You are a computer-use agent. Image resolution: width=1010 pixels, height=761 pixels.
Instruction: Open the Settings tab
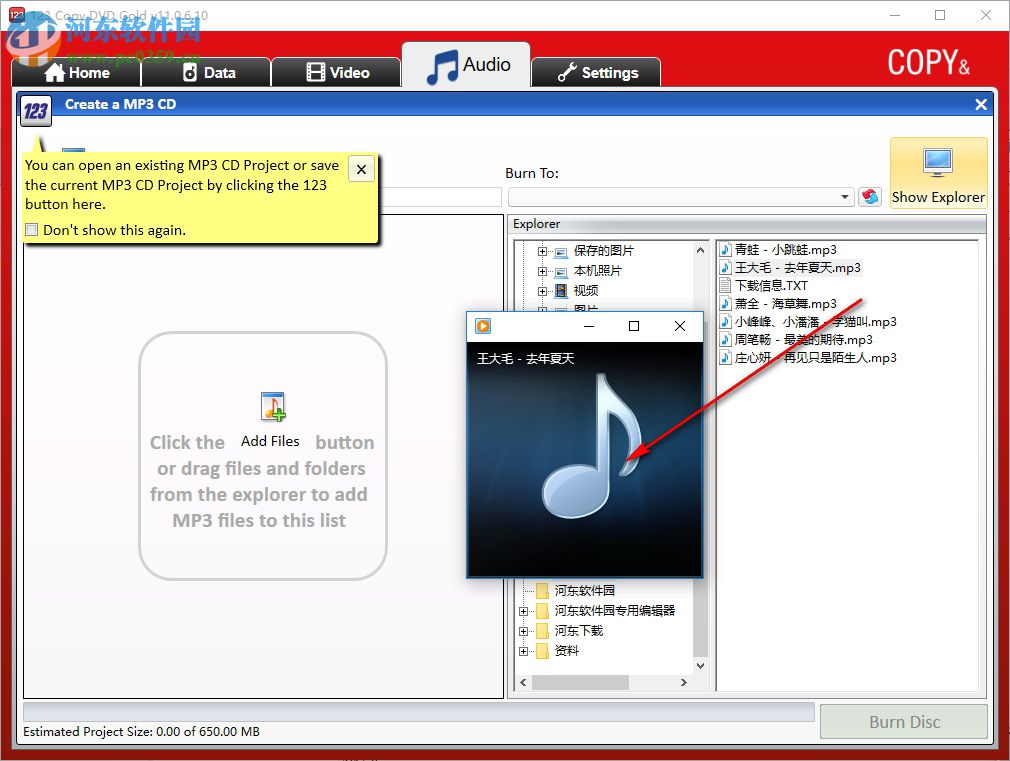(x=596, y=72)
